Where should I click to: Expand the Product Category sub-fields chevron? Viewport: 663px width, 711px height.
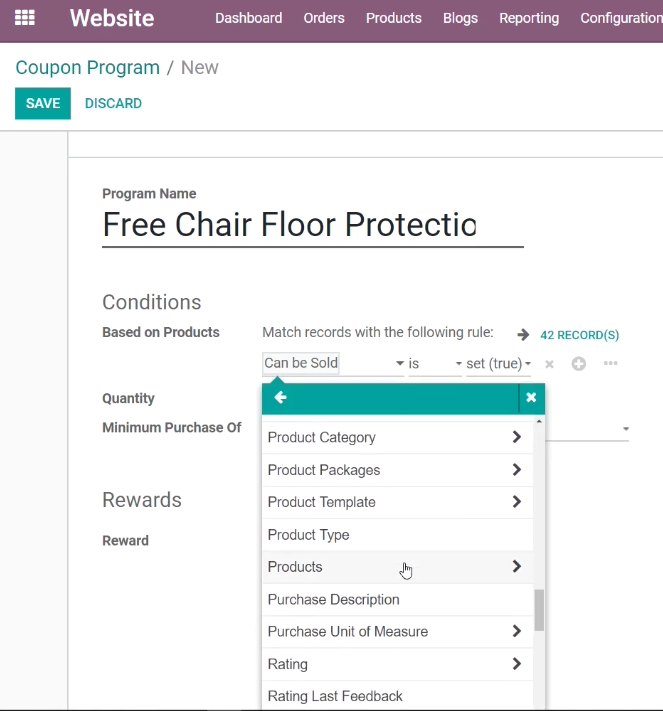tap(517, 437)
